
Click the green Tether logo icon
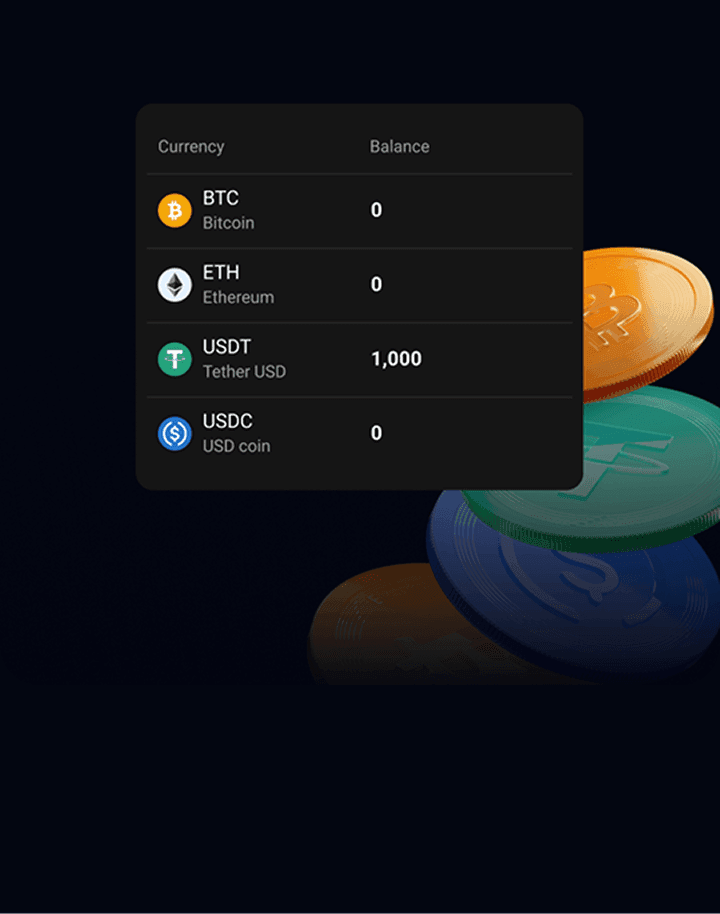coord(174,359)
